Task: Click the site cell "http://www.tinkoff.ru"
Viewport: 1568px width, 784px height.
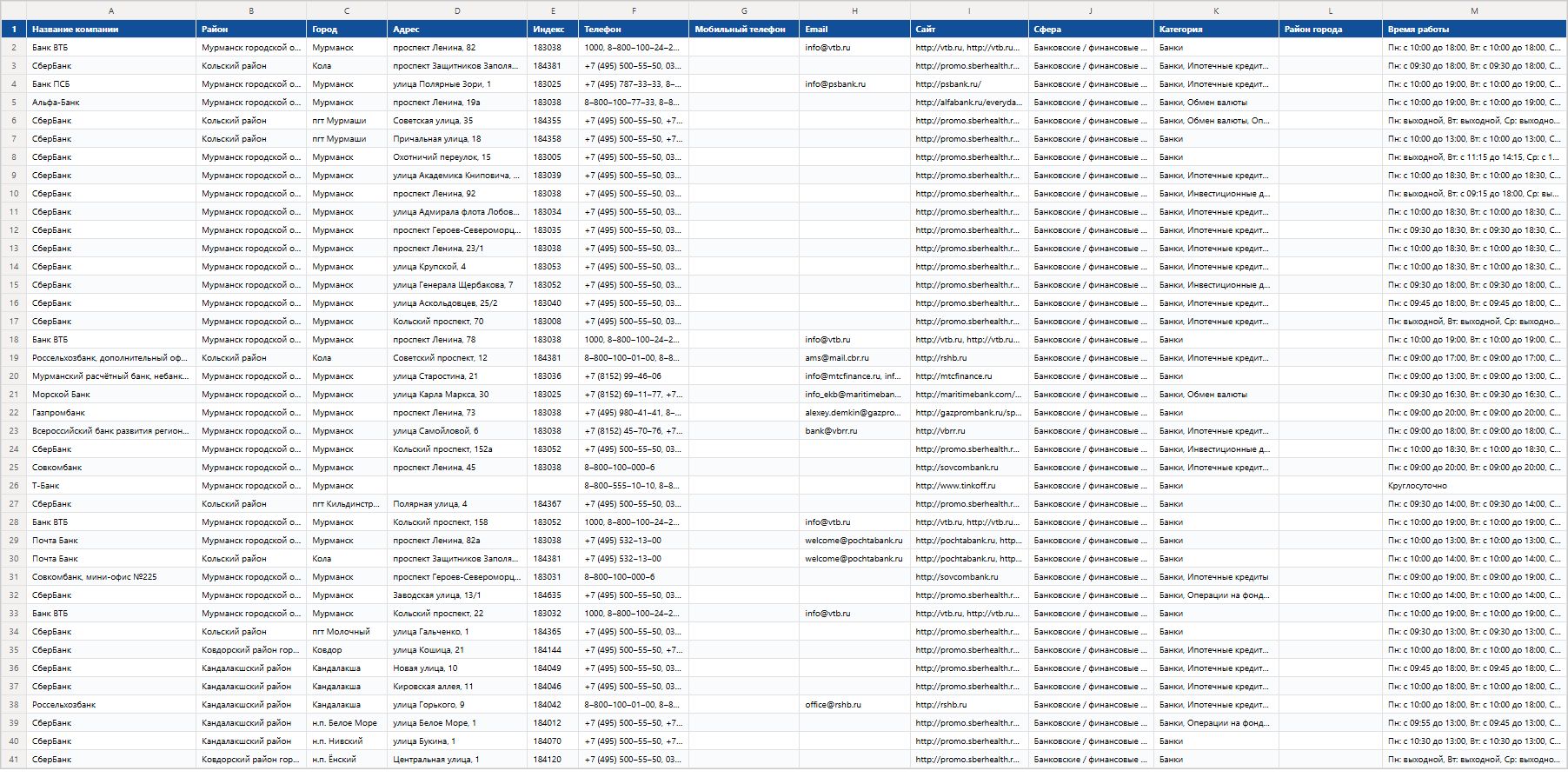Action: pos(969,486)
